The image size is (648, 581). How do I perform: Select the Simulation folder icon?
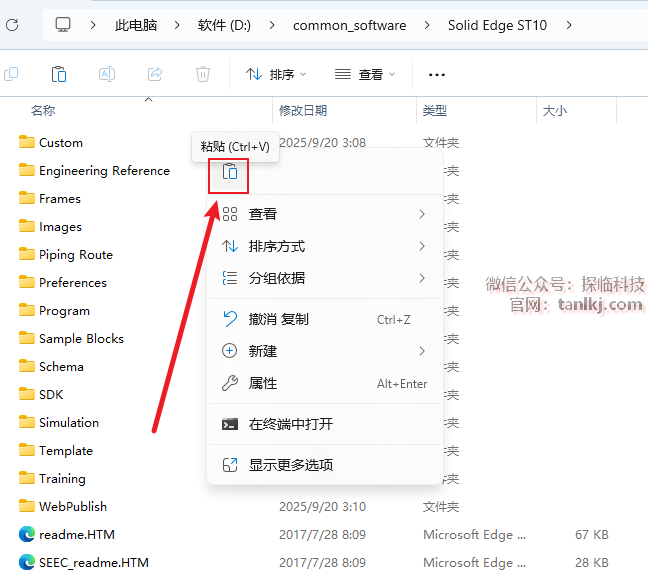tap(27, 422)
